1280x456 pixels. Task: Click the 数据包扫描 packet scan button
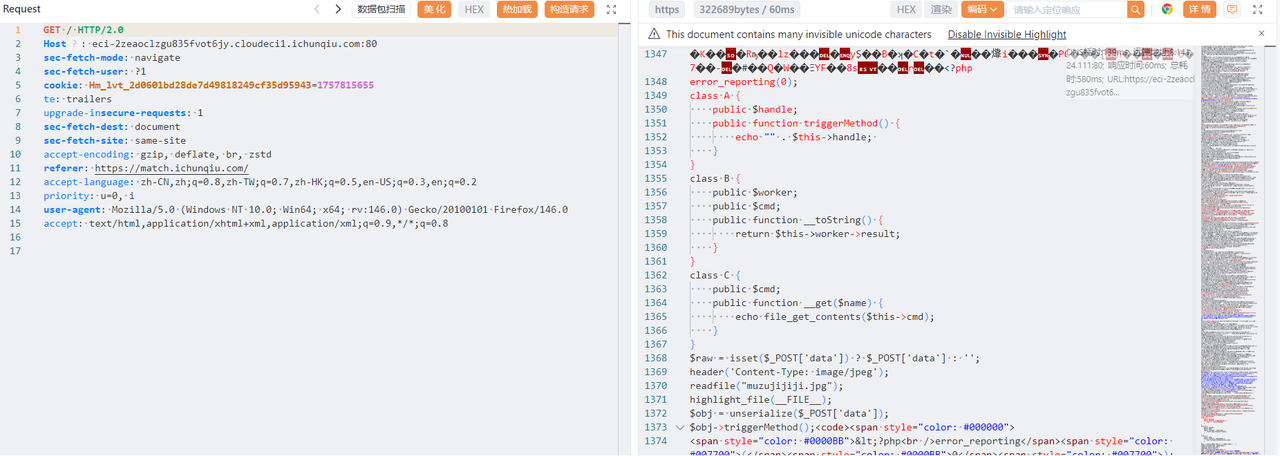pyautogui.click(x=381, y=9)
